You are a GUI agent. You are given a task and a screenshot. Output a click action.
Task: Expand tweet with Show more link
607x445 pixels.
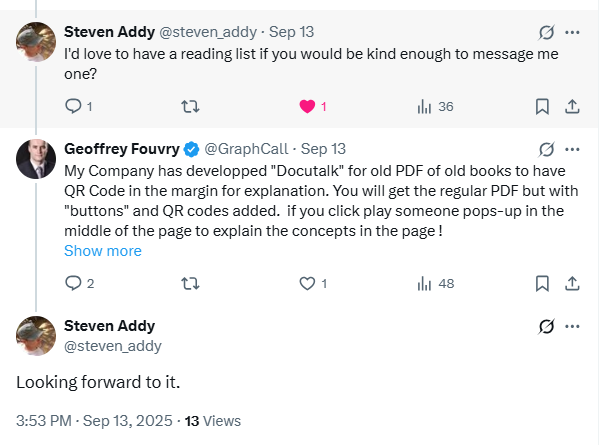tap(103, 251)
